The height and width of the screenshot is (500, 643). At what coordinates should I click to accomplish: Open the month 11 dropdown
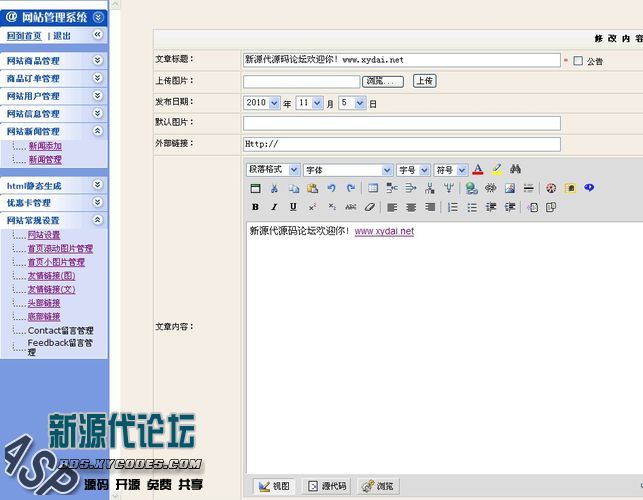(310, 103)
